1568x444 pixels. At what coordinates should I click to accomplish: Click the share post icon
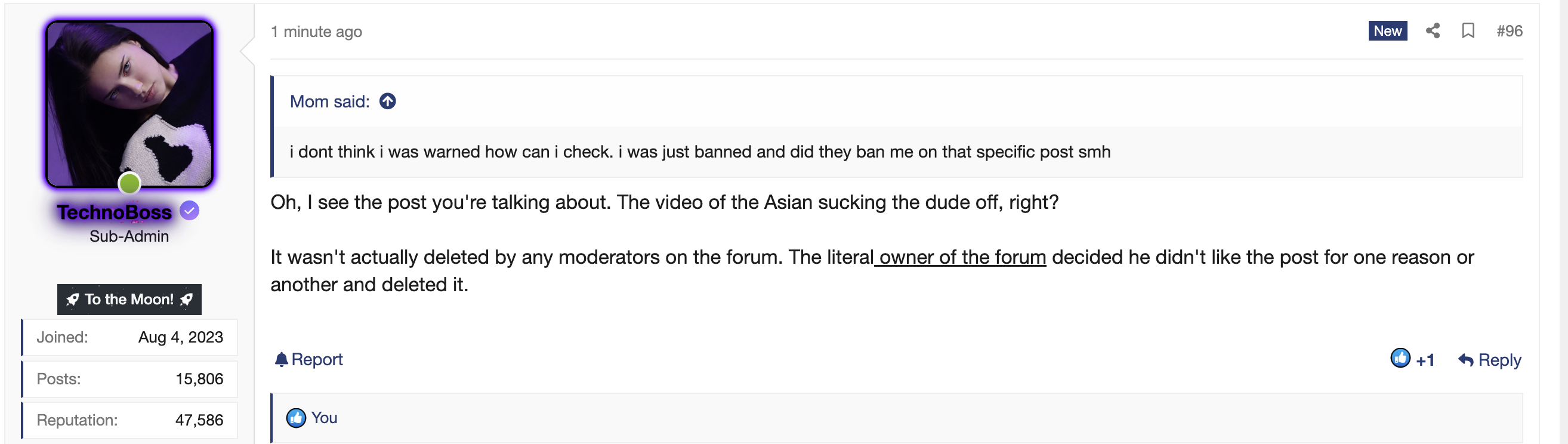pyautogui.click(x=1432, y=31)
